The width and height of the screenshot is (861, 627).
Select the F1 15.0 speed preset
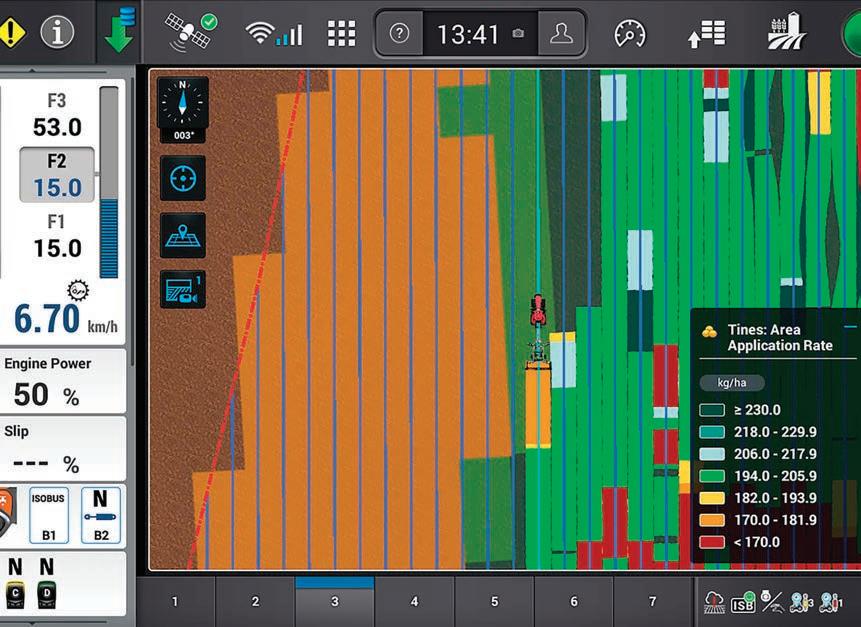[x=57, y=236]
